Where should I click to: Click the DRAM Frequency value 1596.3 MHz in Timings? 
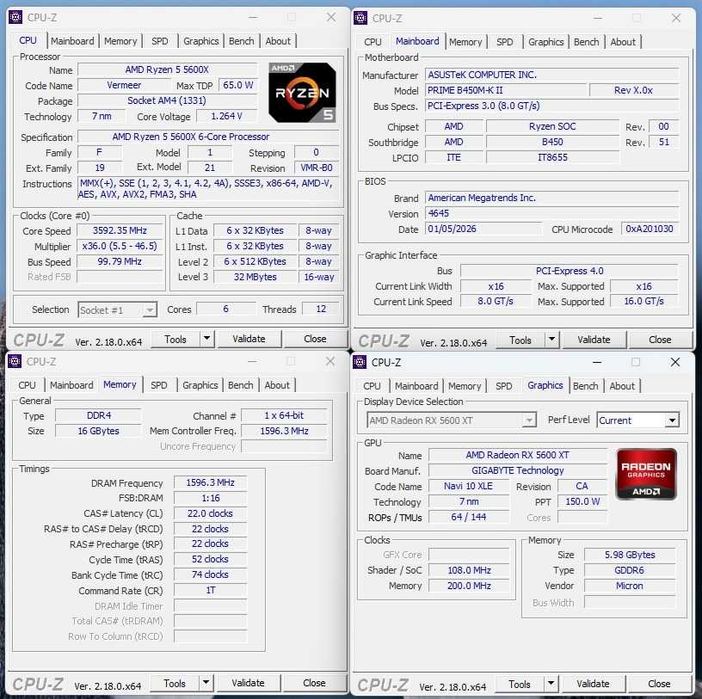[210, 483]
